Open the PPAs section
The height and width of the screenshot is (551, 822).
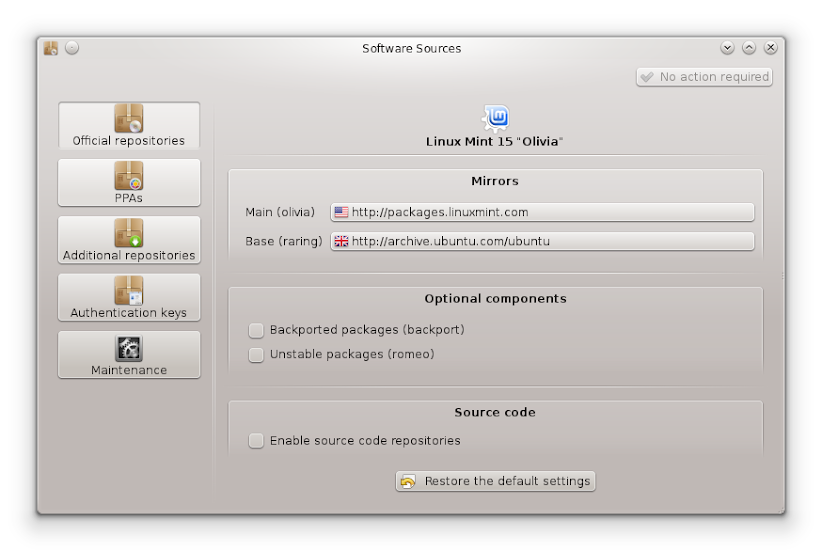click(129, 183)
